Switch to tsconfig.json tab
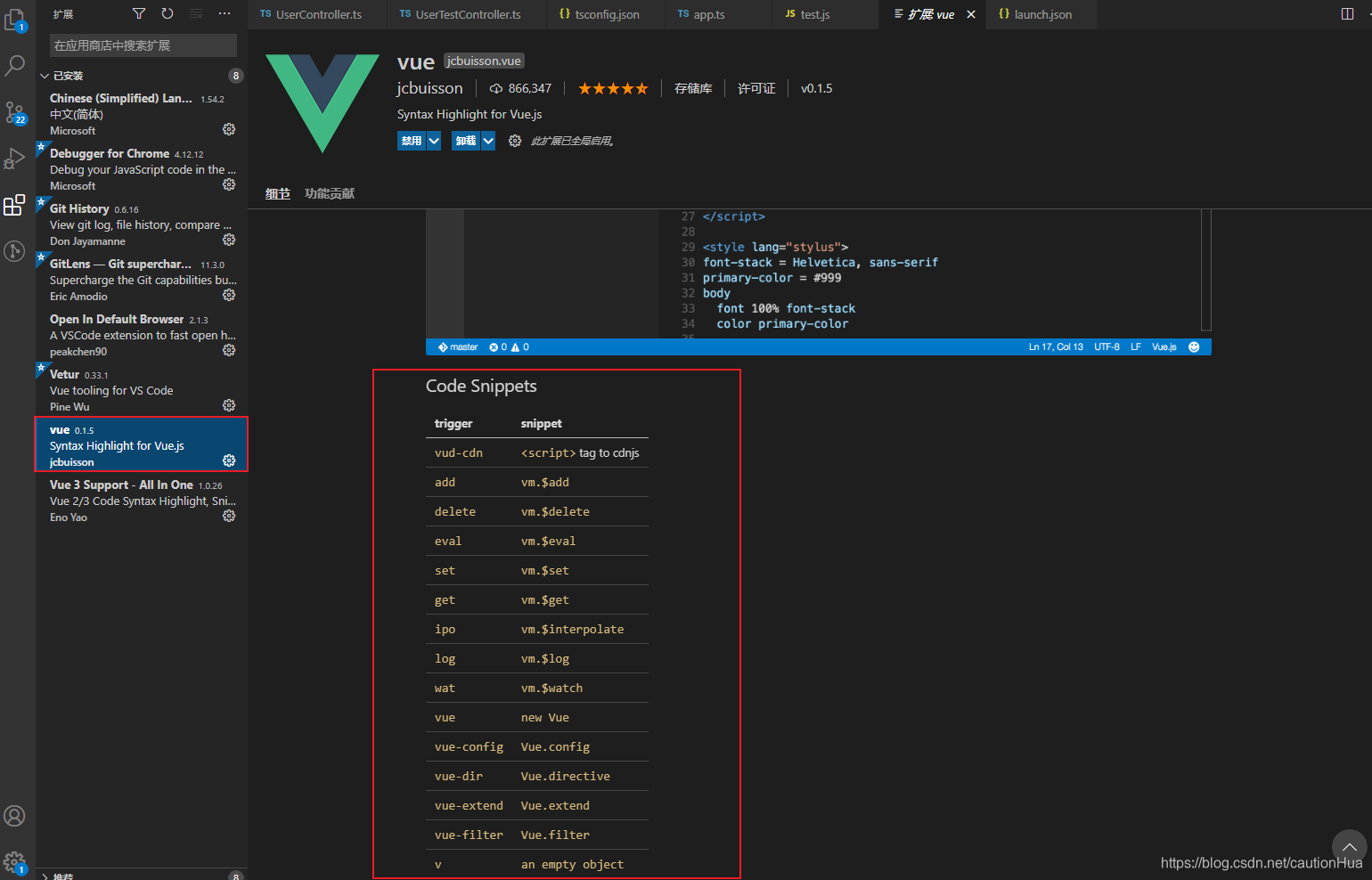Screen dimensions: 1372x880 coord(606,14)
